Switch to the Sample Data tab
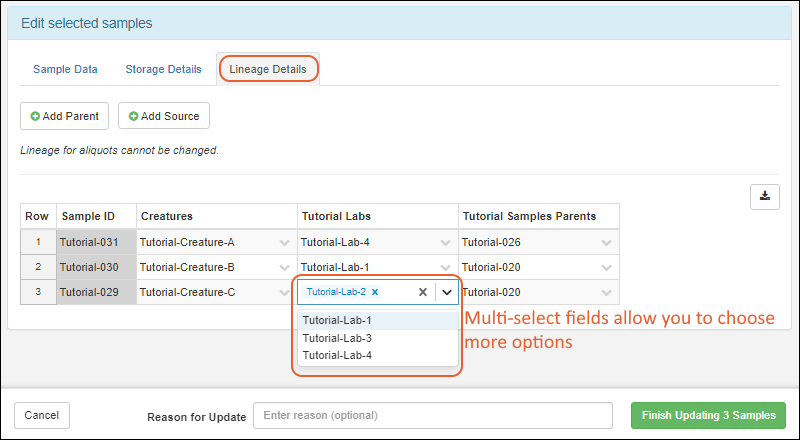 [65, 69]
